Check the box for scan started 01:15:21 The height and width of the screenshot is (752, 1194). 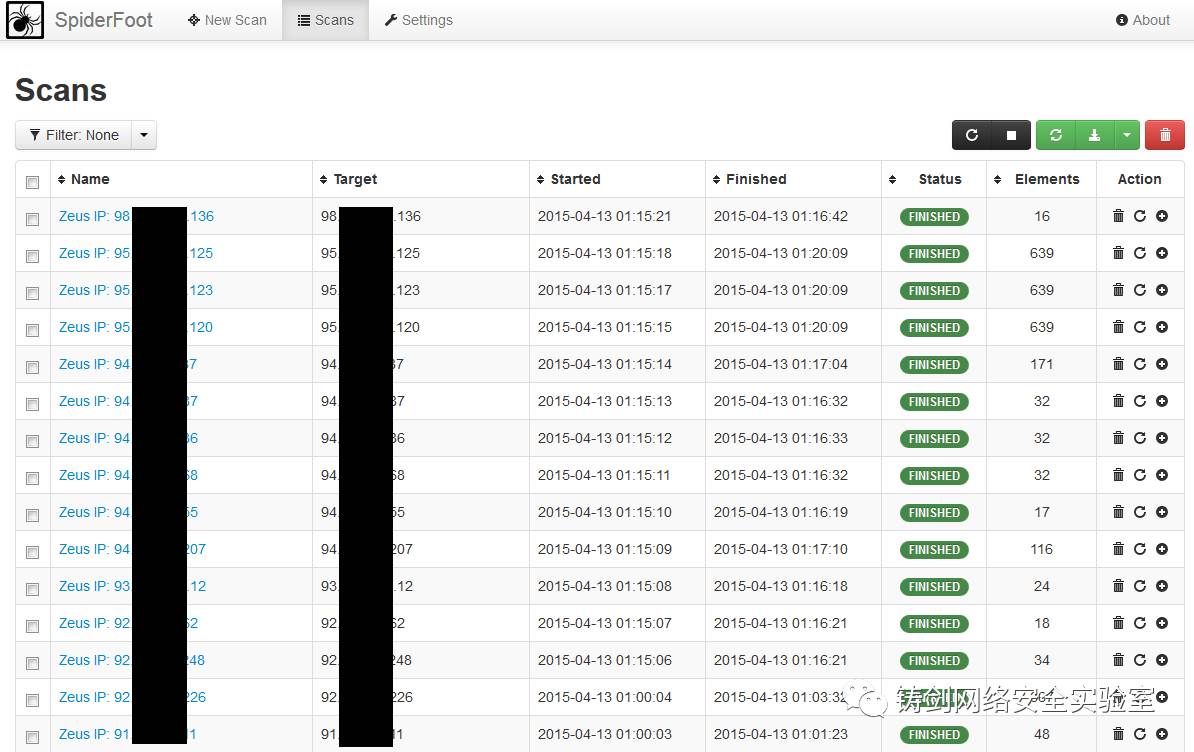tap(32, 219)
